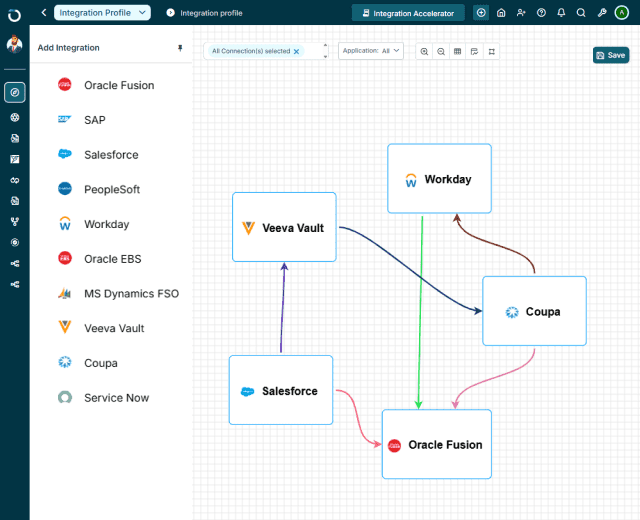Go to home via house icon

(x=501, y=13)
